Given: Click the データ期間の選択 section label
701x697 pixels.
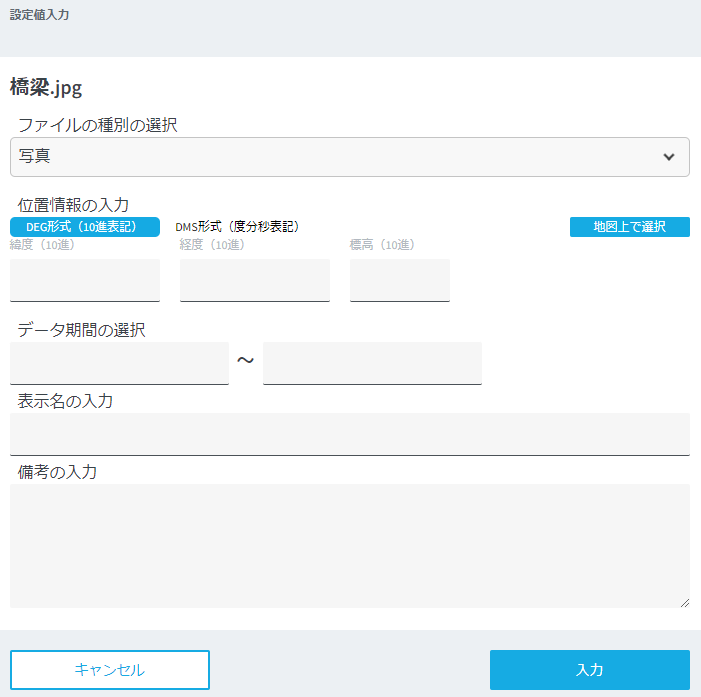Looking at the screenshot, I should click(82, 330).
